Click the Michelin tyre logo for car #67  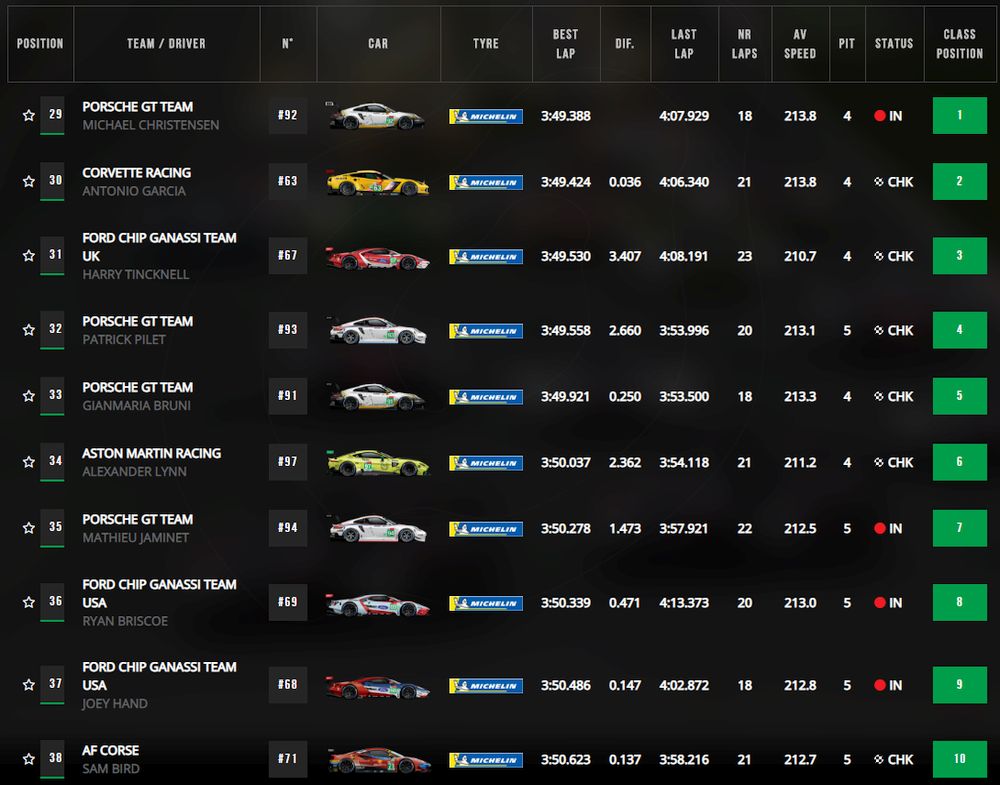pos(486,256)
